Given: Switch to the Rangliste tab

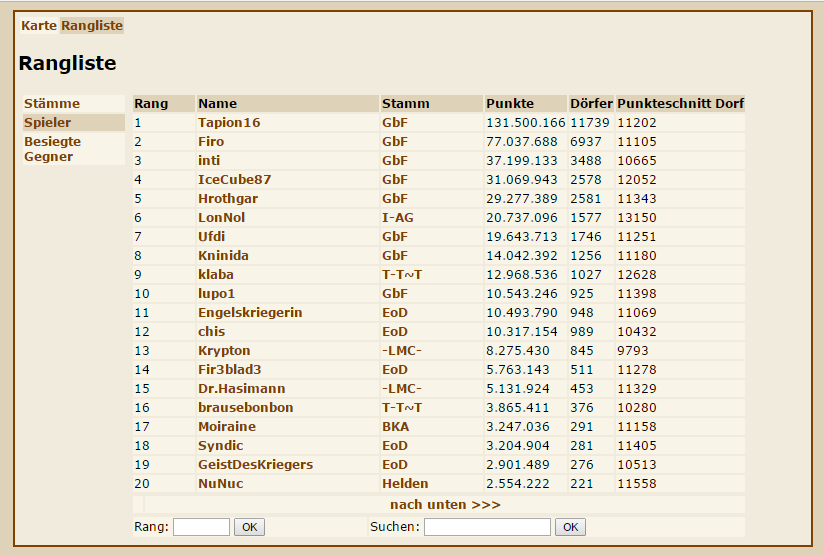Looking at the screenshot, I should 92,26.
